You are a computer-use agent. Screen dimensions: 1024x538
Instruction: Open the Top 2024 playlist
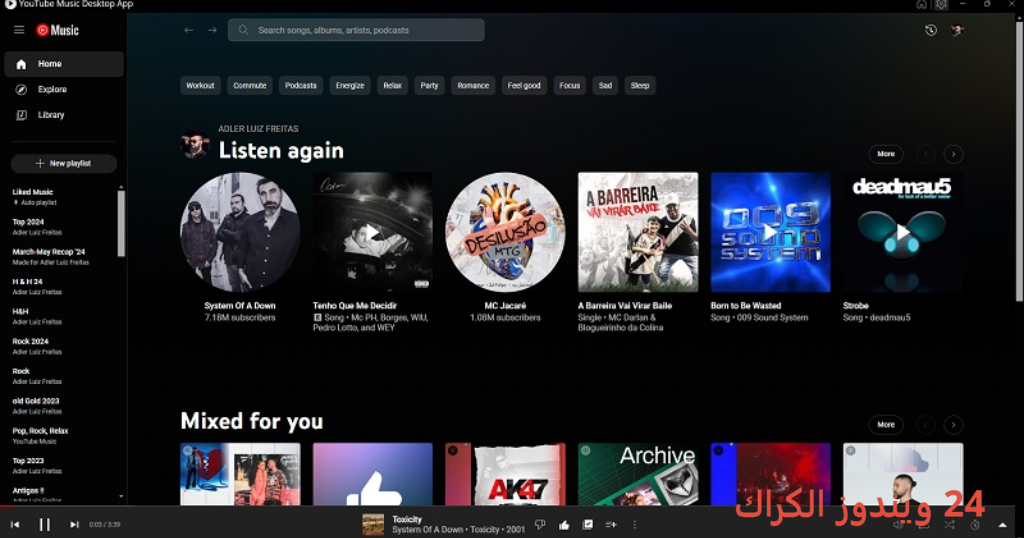(63, 227)
